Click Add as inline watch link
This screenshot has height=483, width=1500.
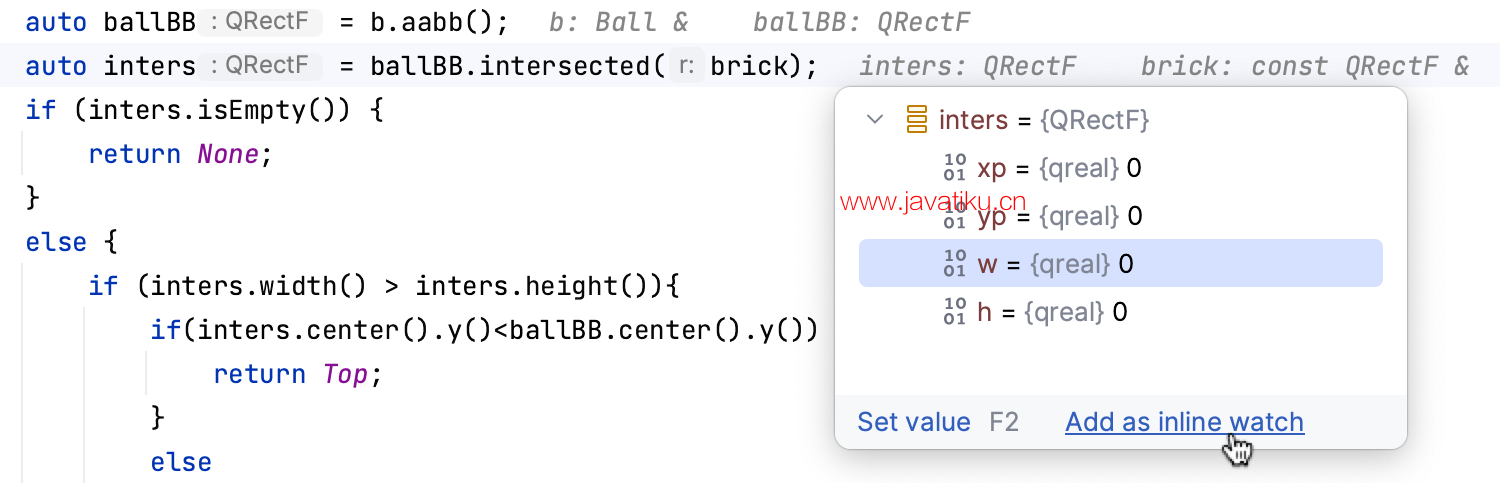pyautogui.click(x=1184, y=422)
